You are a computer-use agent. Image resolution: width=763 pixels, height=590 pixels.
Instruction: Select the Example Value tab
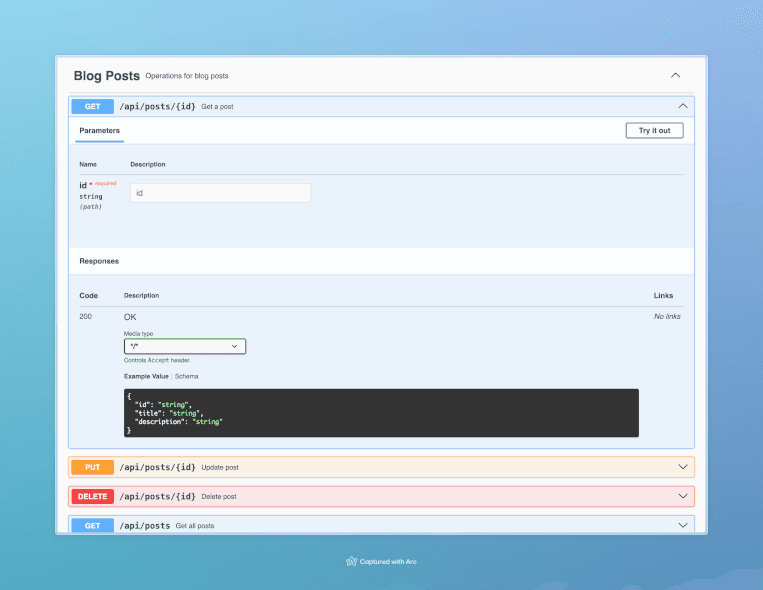[x=146, y=376]
